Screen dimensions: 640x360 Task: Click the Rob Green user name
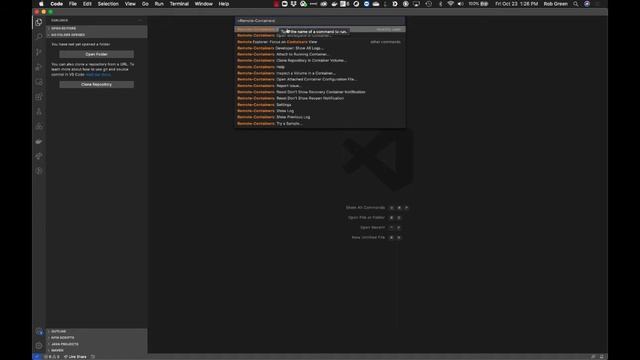556,4
